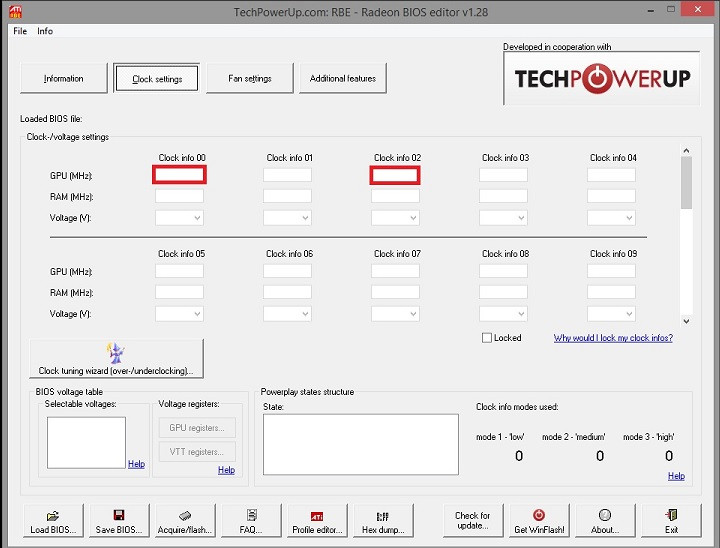Viewport: 720px width, 548px height.
Task: Click RAM MHz field for Clock info 04
Action: tap(611, 196)
